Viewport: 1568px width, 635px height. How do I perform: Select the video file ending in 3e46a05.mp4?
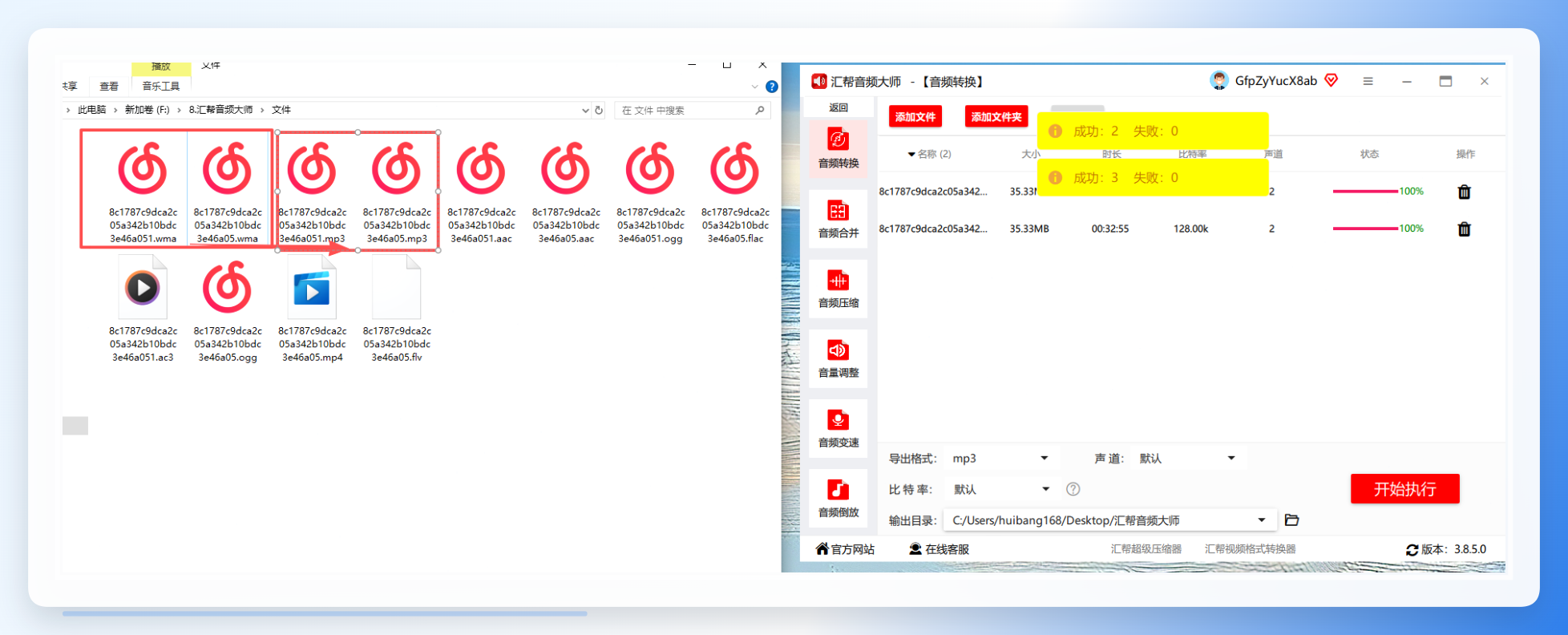[x=313, y=309]
